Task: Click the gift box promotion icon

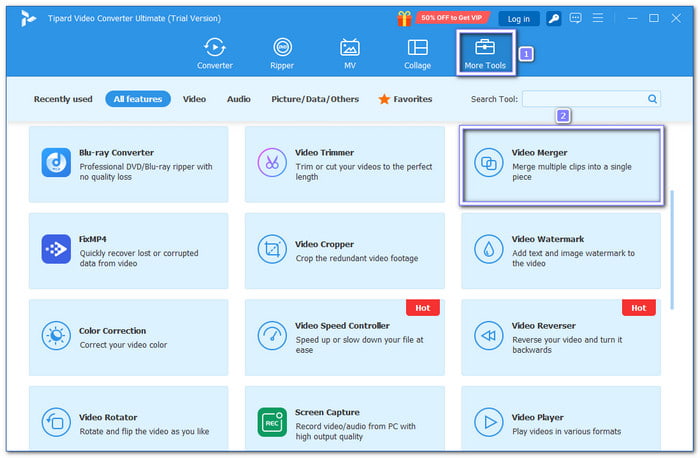Action: (x=404, y=18)
